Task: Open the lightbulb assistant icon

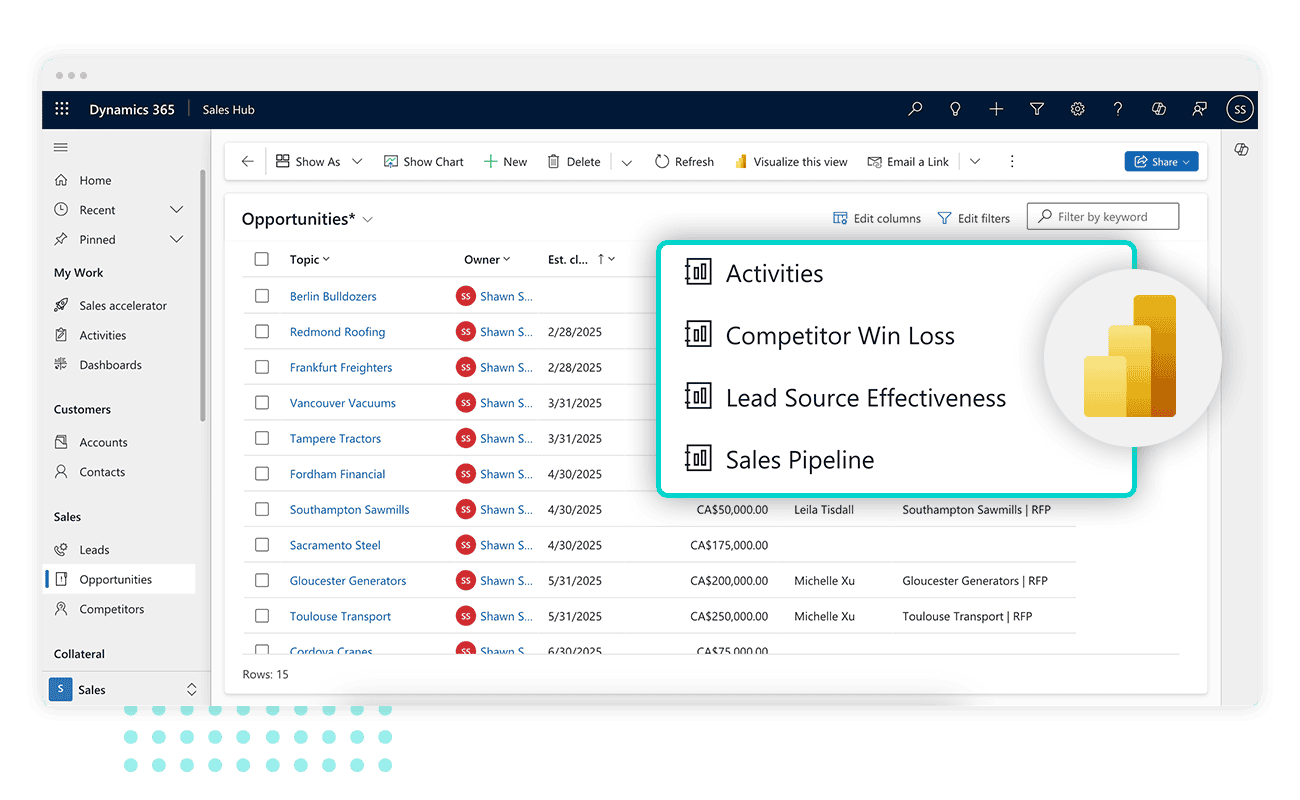Action: point(955,109)
